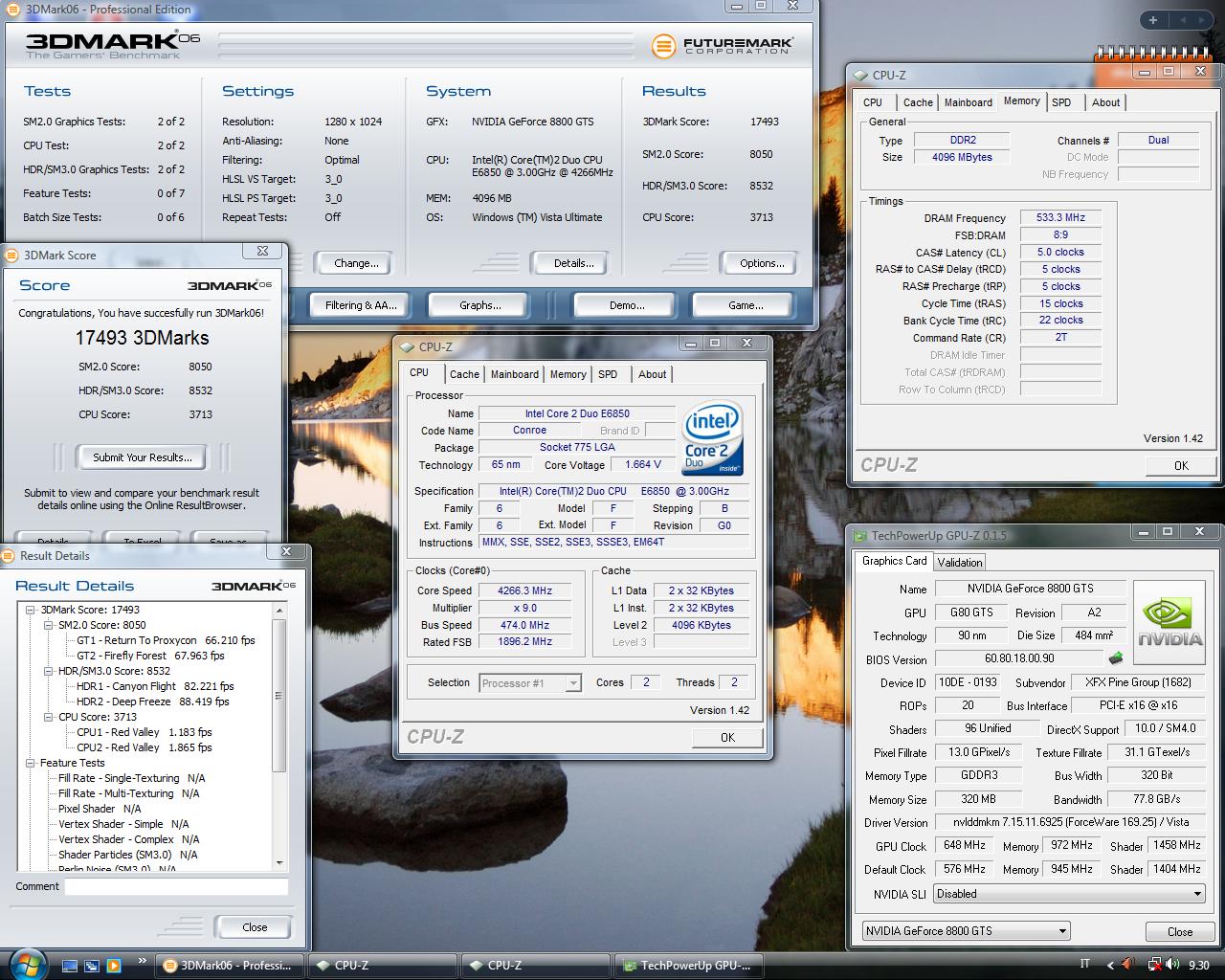Image resolution: width=1225 pixels, height=980 pixels.
Task: Select HDR2 - Deep Freeze row
Action: 153,702
